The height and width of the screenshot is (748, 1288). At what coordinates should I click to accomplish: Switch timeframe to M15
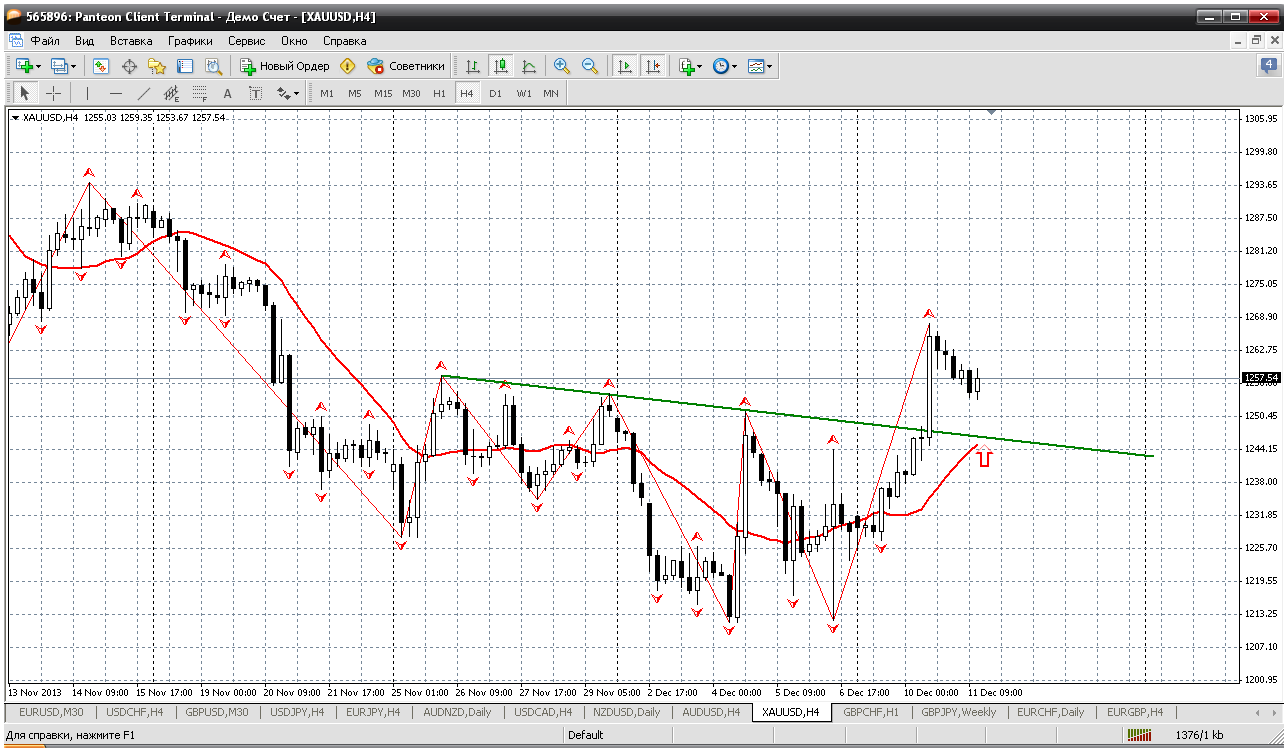[383, 93]
